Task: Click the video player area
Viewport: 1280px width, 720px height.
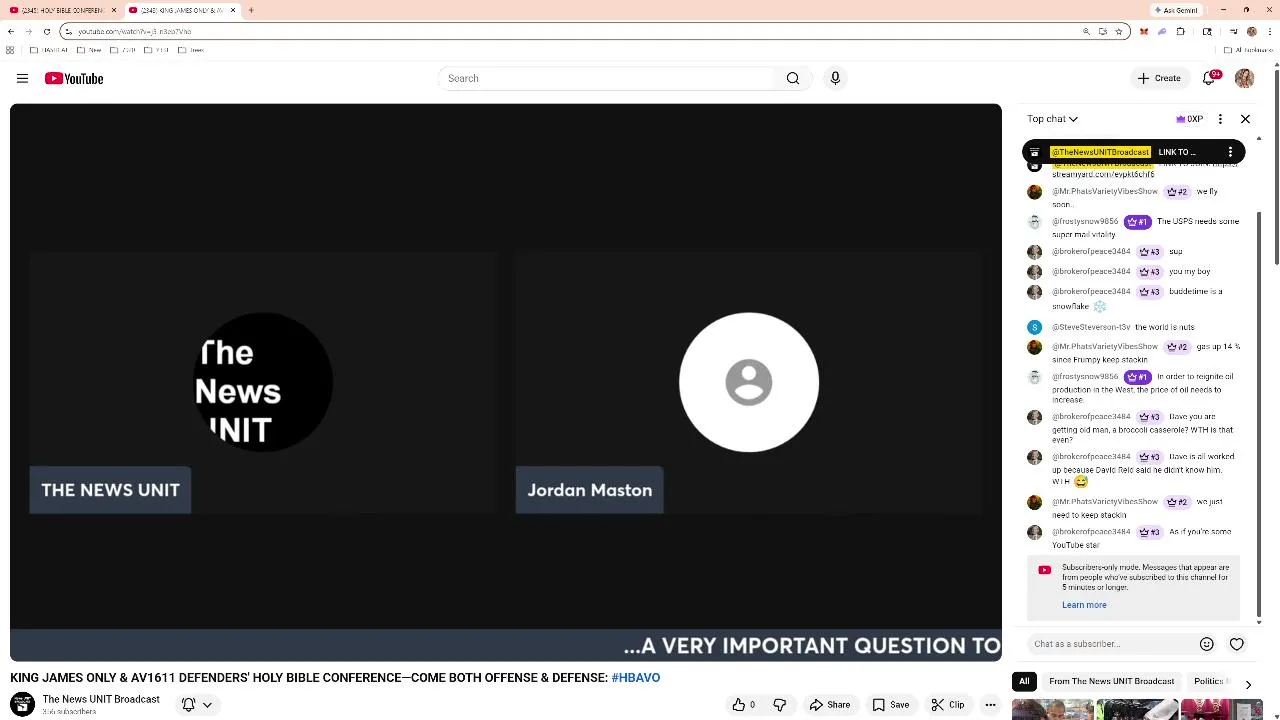Action: 505,382
